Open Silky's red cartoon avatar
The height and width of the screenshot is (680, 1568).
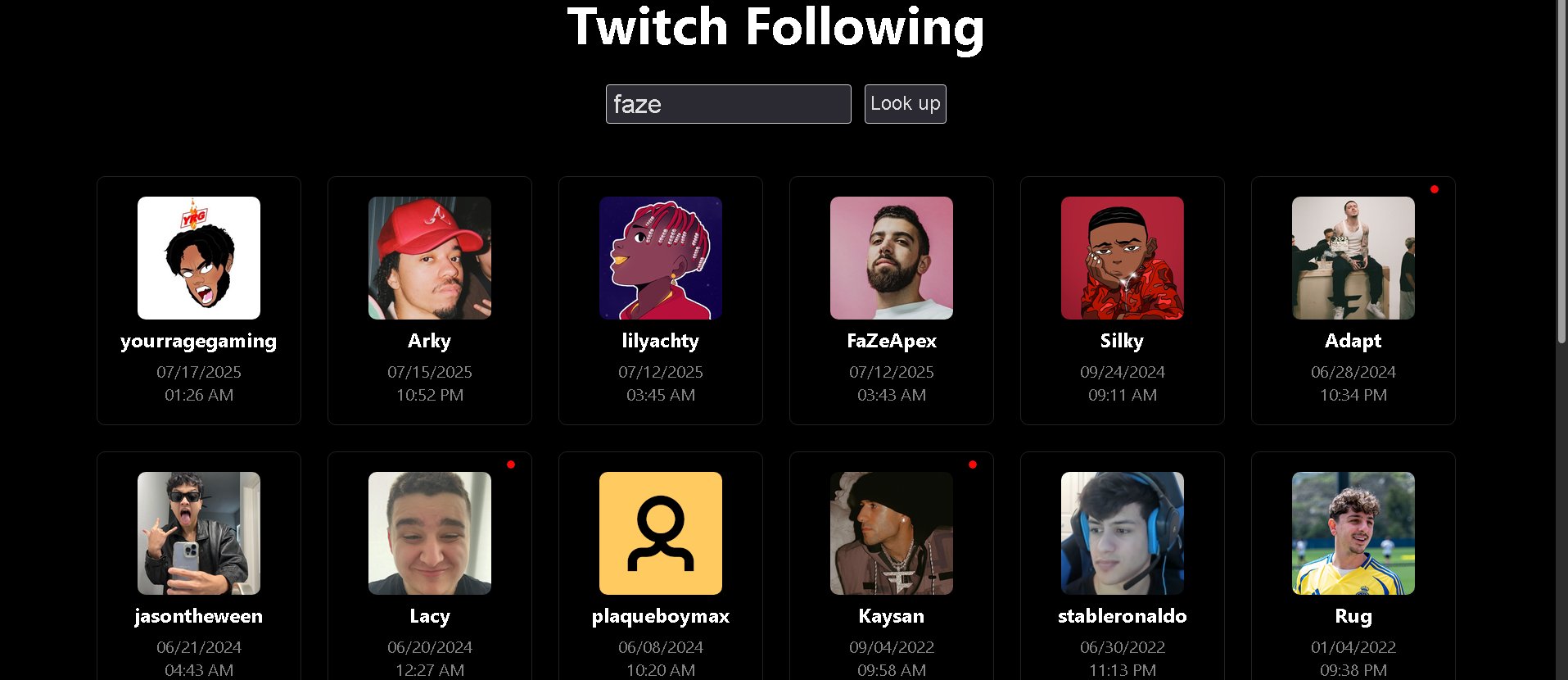1123,258
